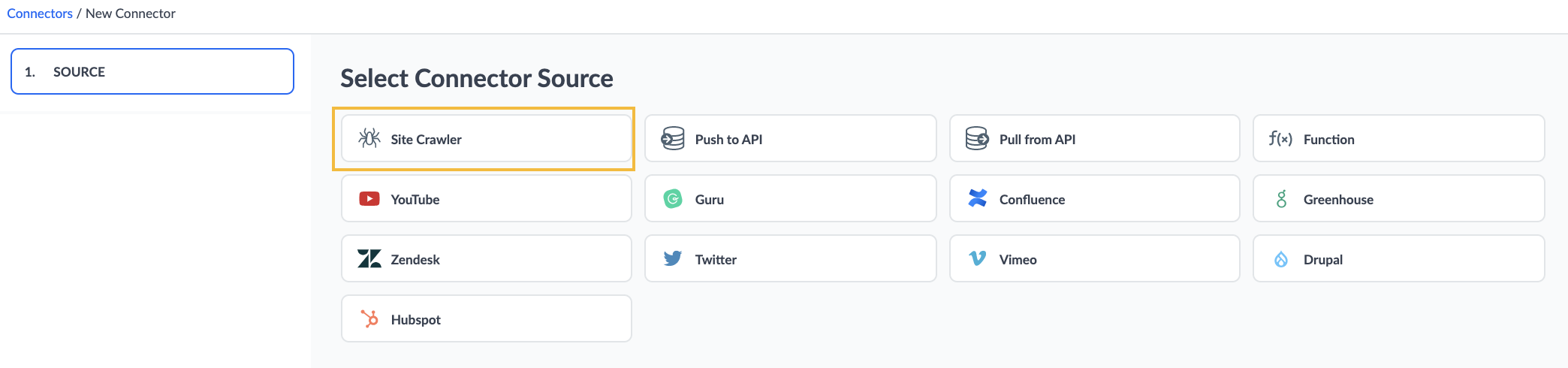Click the Guru green logo icon
Image resolution: width=1568 pixels, height=368 pixels.
click(673, 198)
